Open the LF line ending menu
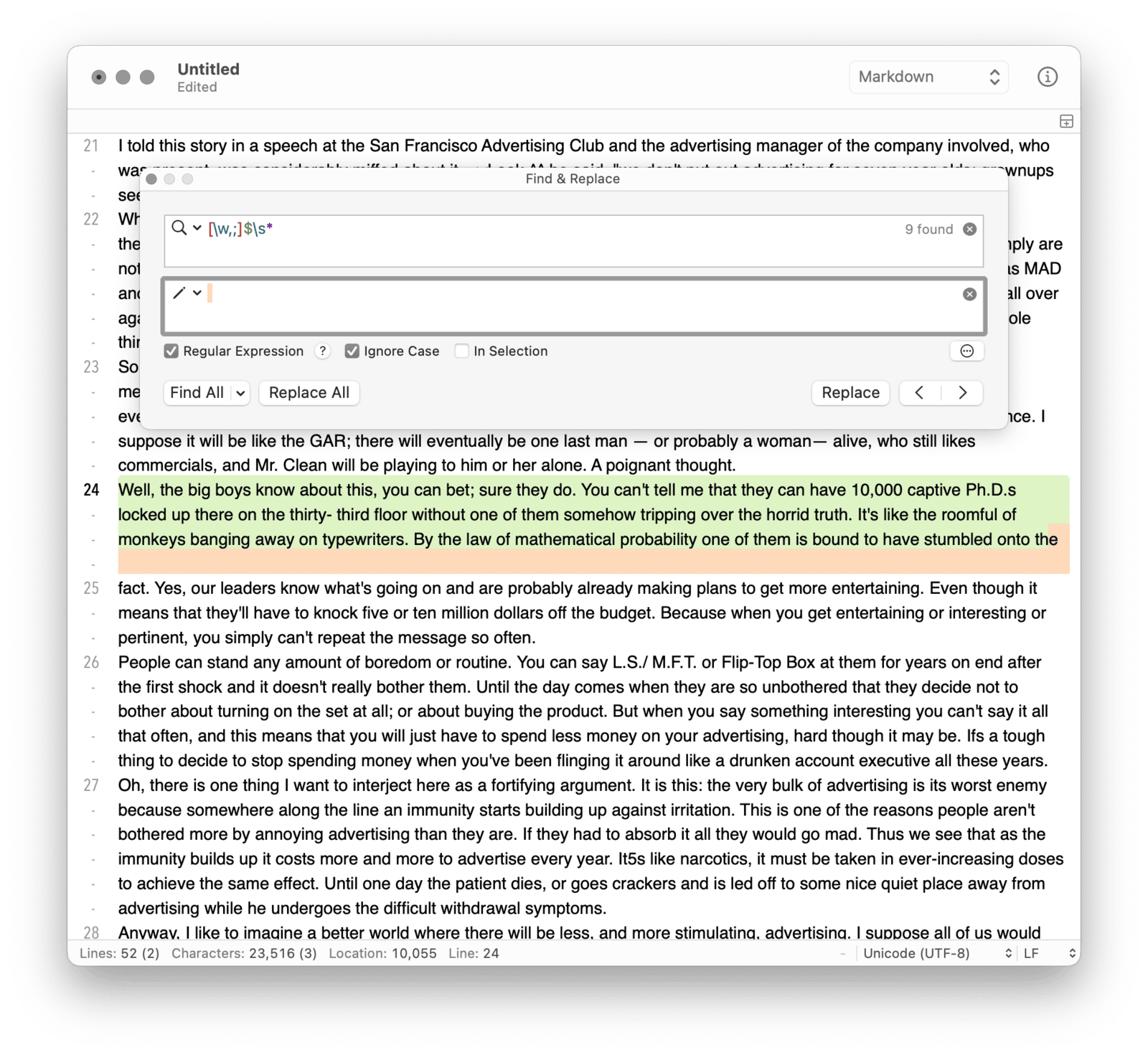The height and width of the screenshot is (1055, 1148). click(1049, 953)
